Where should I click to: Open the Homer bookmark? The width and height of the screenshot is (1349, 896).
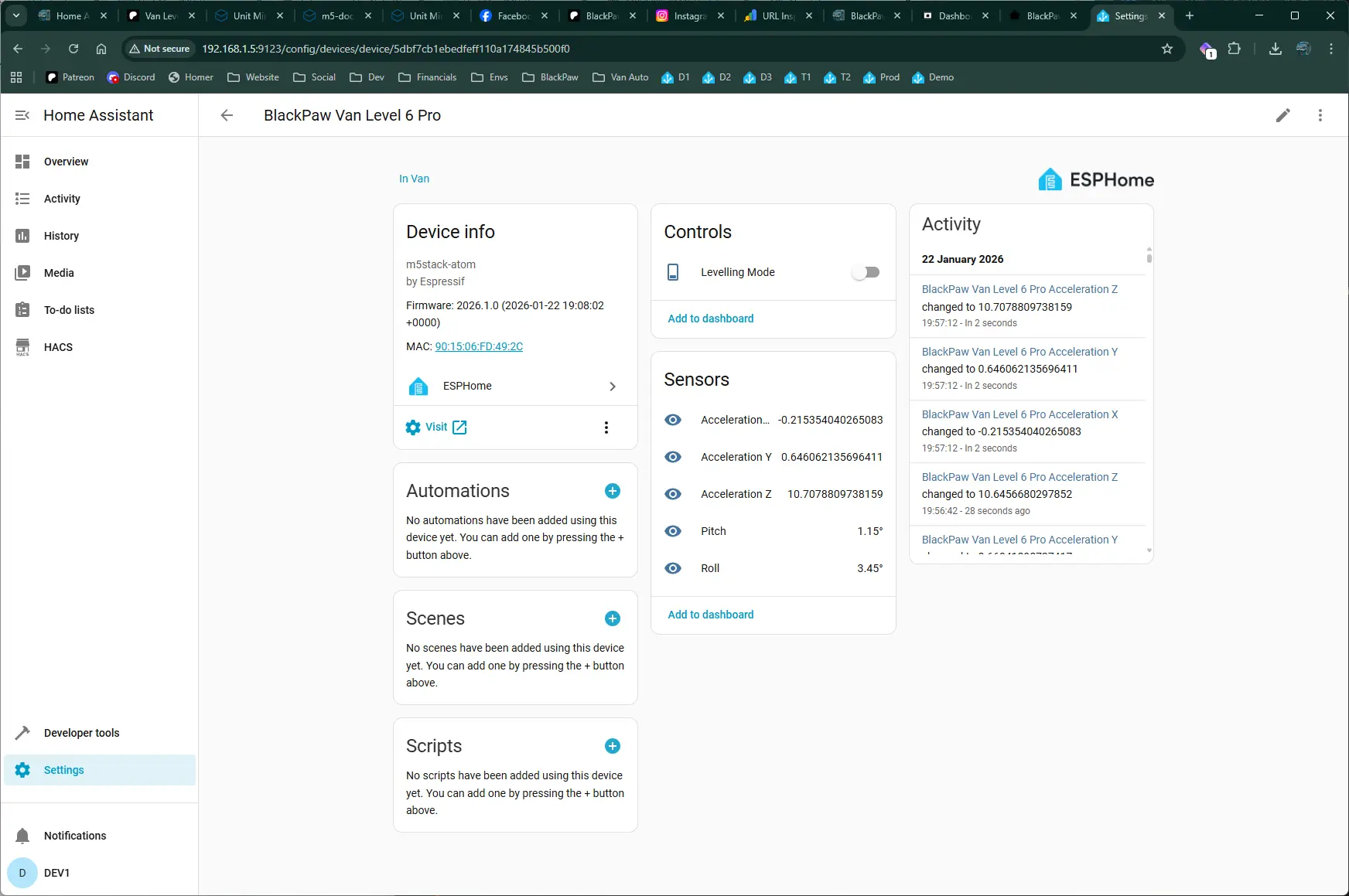(x=191, y=77)
